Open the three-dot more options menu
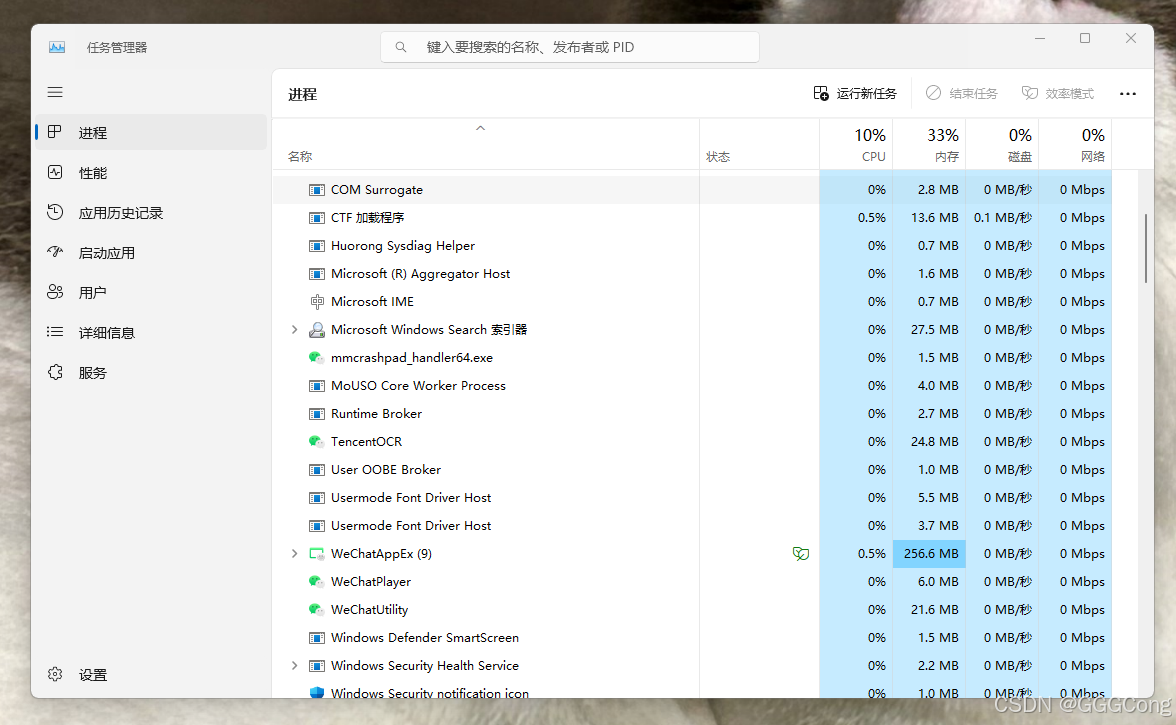The width and height of the screenshot is (1176, 725). [1127, 94]
